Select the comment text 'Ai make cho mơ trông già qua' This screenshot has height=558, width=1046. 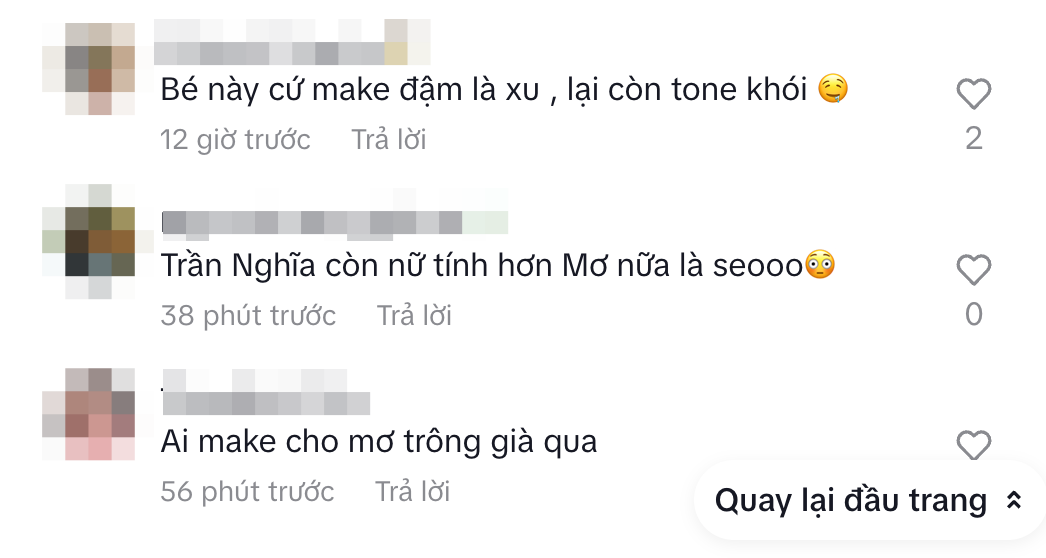tap(379, 442)
